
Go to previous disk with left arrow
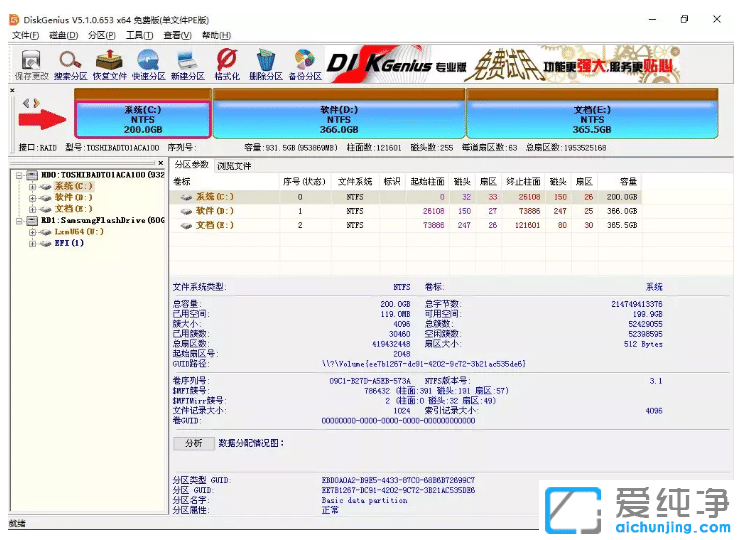(26, 103)
